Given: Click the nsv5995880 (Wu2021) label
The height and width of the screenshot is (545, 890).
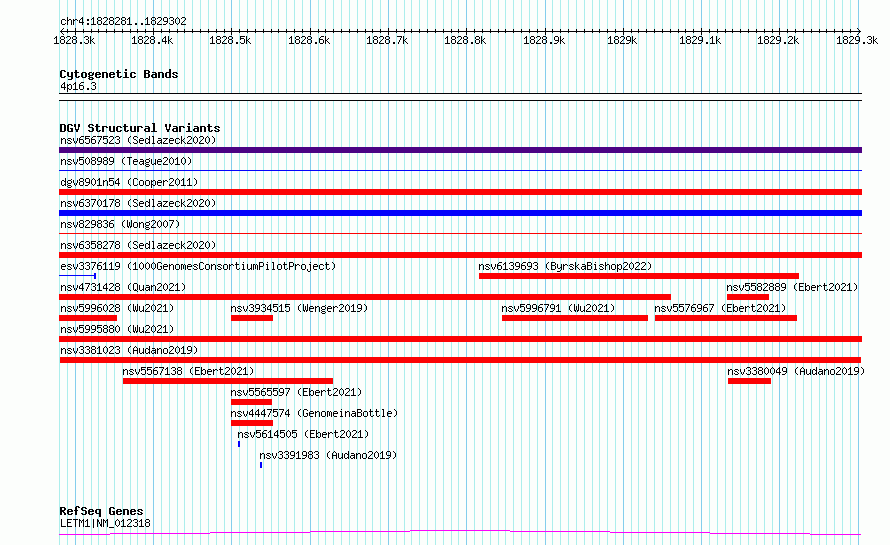Looking at the screenshot, I should [x=117, y=329].
